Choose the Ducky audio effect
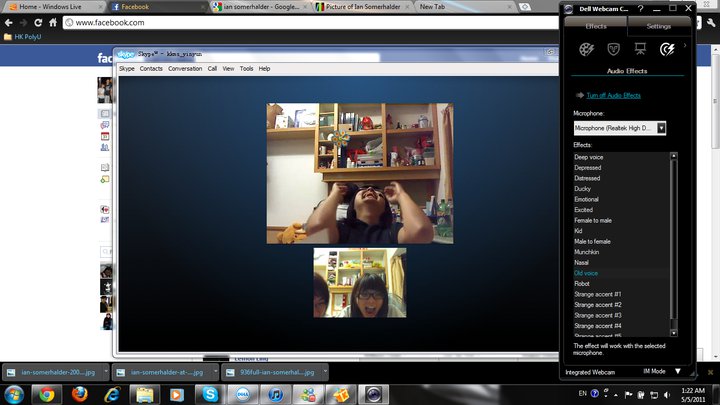Viewport: 720px width, 405px height. [x=582, y=189]
